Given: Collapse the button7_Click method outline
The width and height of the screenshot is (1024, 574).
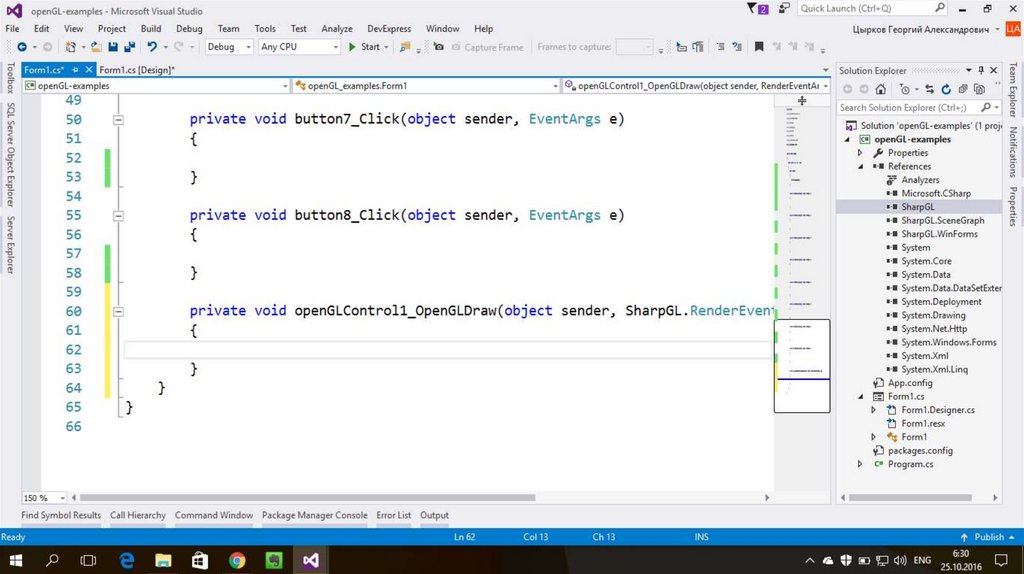Looking at the screenshot, I should [x=118, y=119].
